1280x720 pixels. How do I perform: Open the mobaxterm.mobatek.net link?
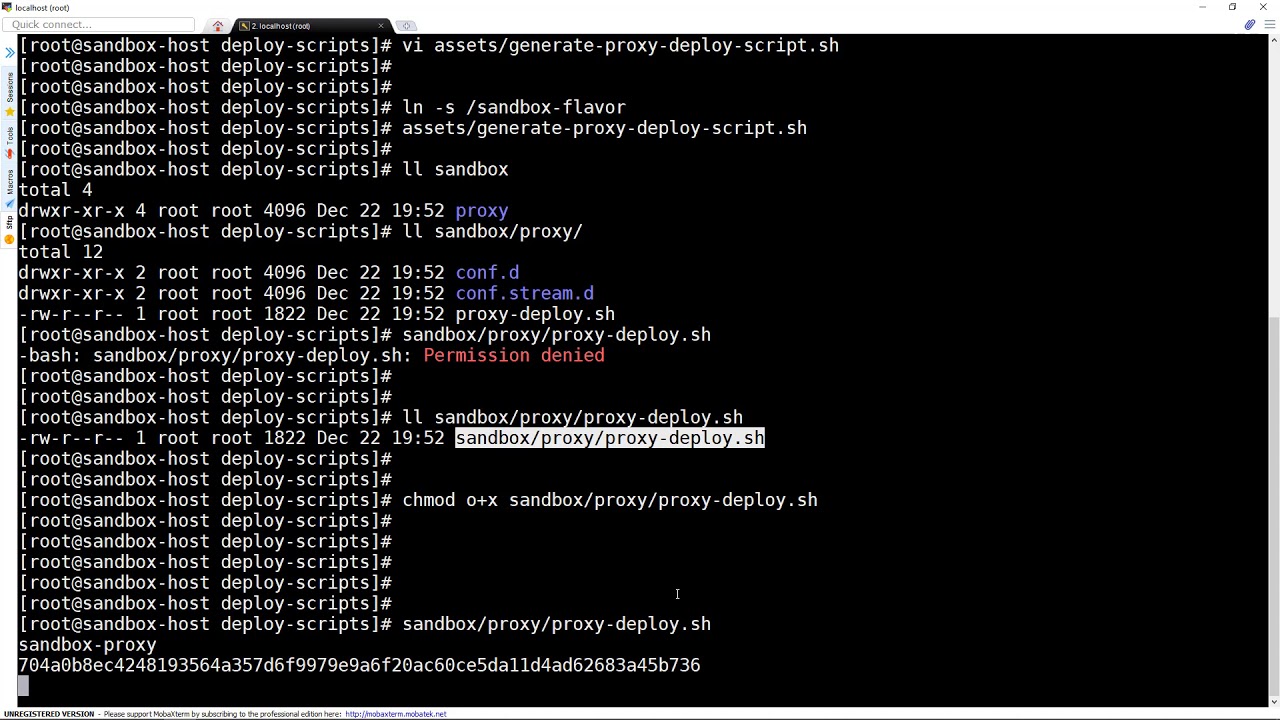(396, 714)
